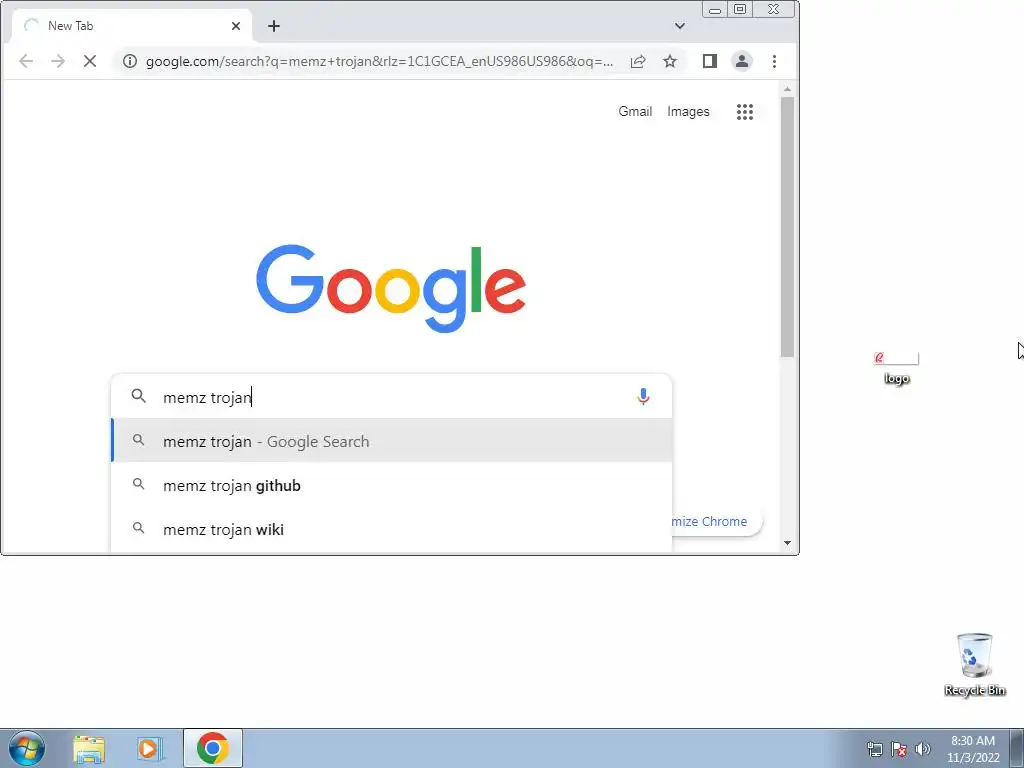
Task: Bookmark this page with star icon
Action: [670, 61]
